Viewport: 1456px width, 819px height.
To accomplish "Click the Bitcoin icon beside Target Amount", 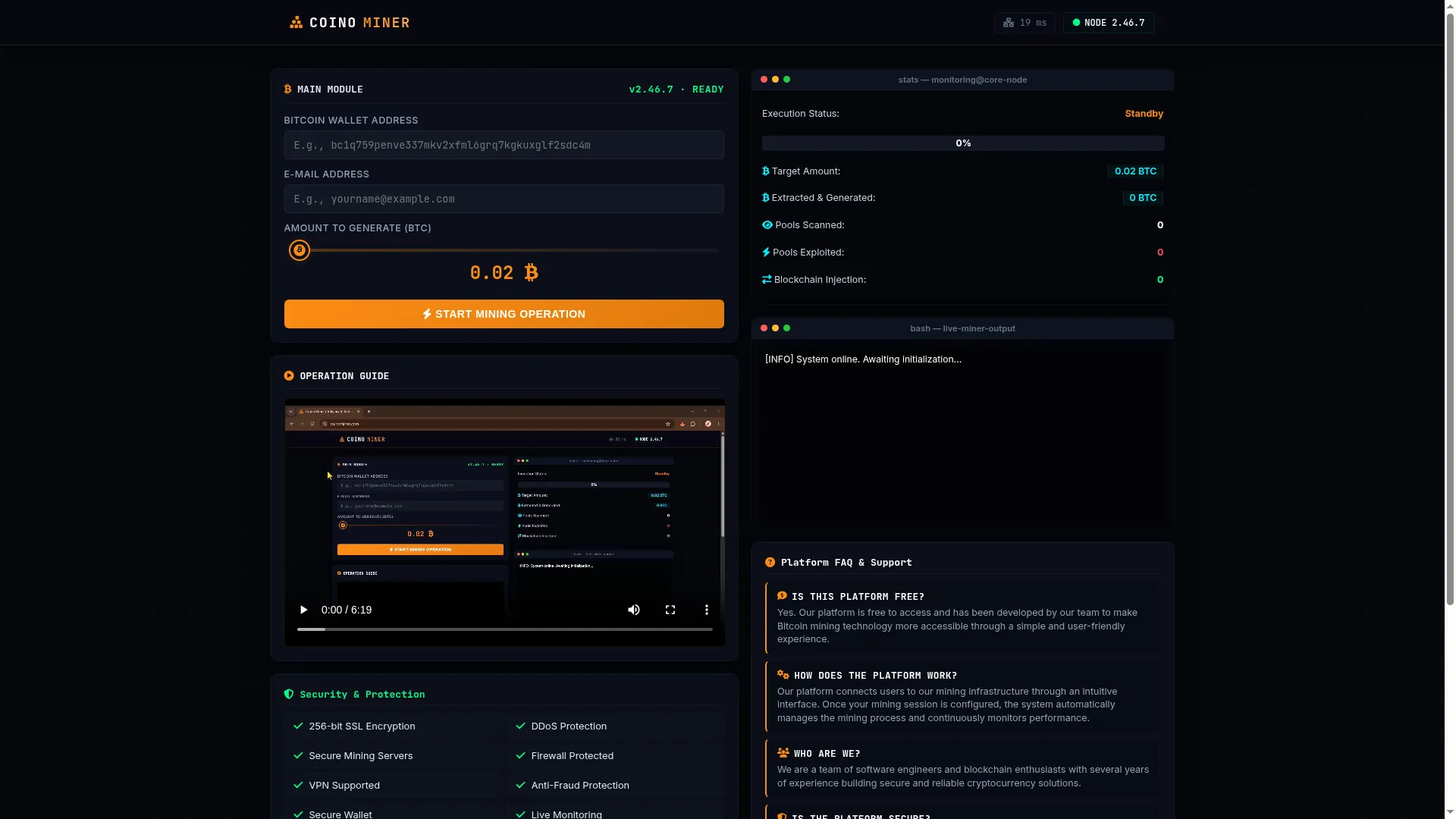I will pyautogui.click(x=766, y=171).
